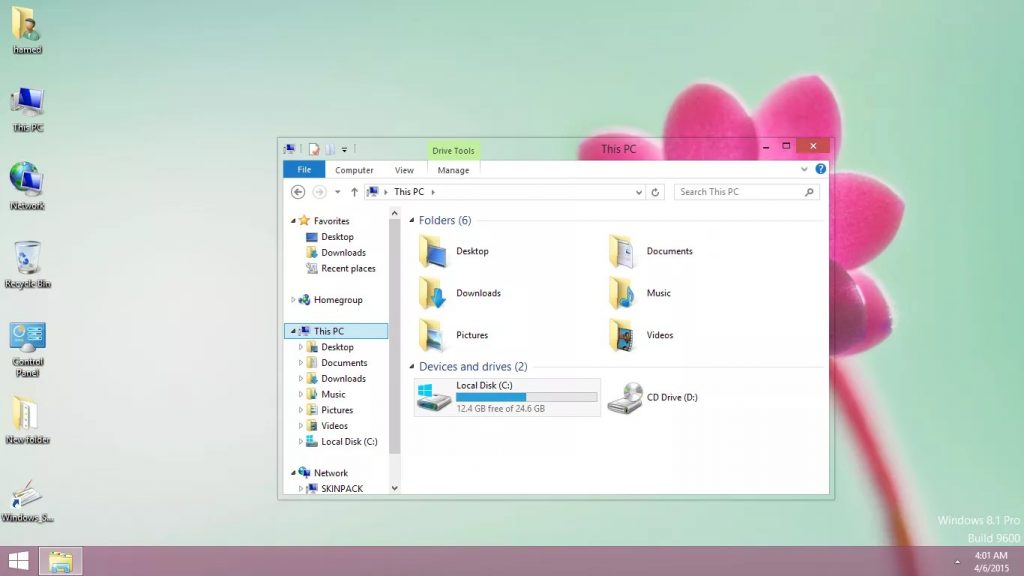Click the navigation pane scroll down arrow
Screen dimensions: 1024x576
pyautogui.click(x=394, y=488)
